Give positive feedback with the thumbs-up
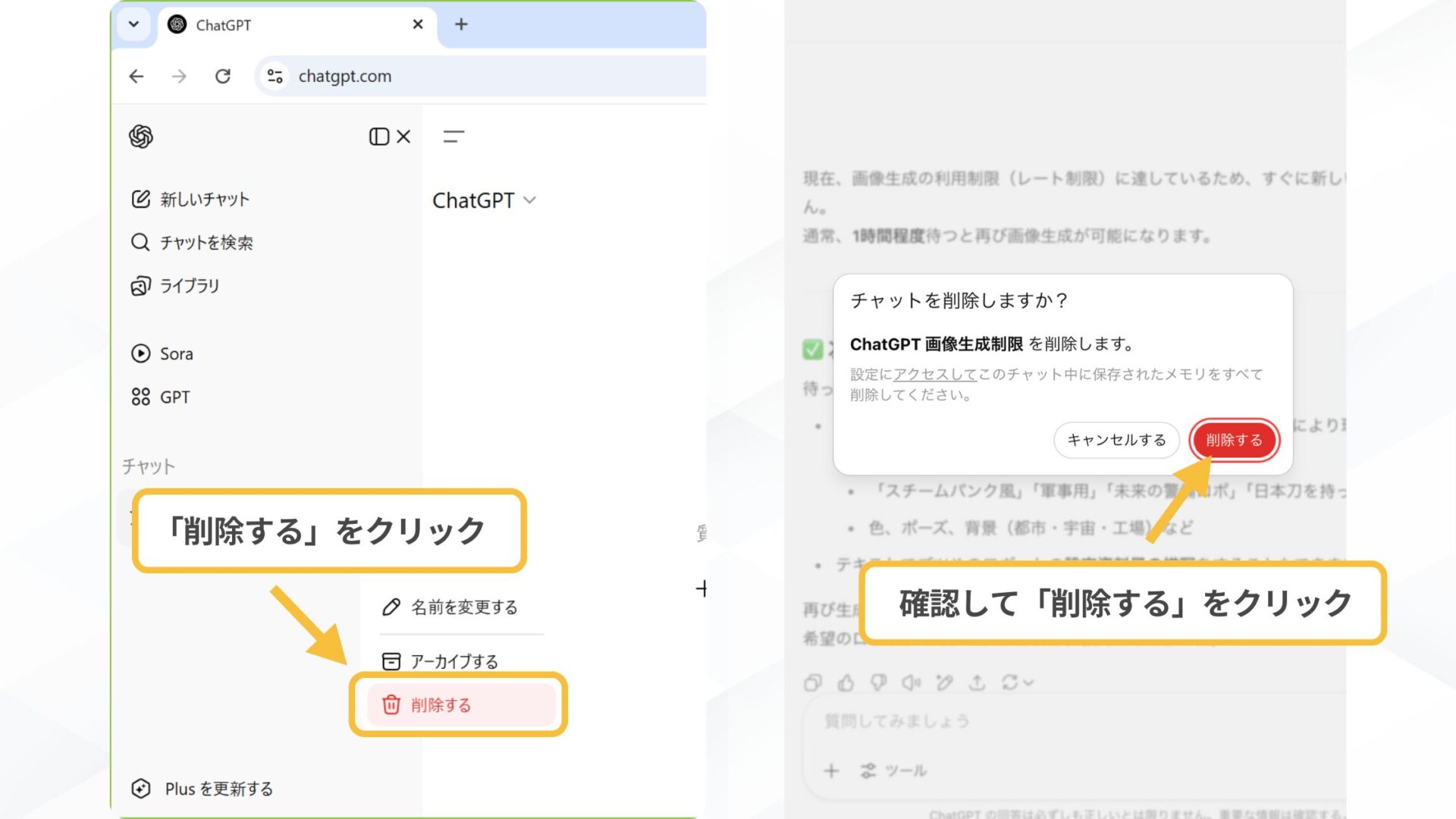Screen dimensions: 1456x819 [x=845, y=682]
